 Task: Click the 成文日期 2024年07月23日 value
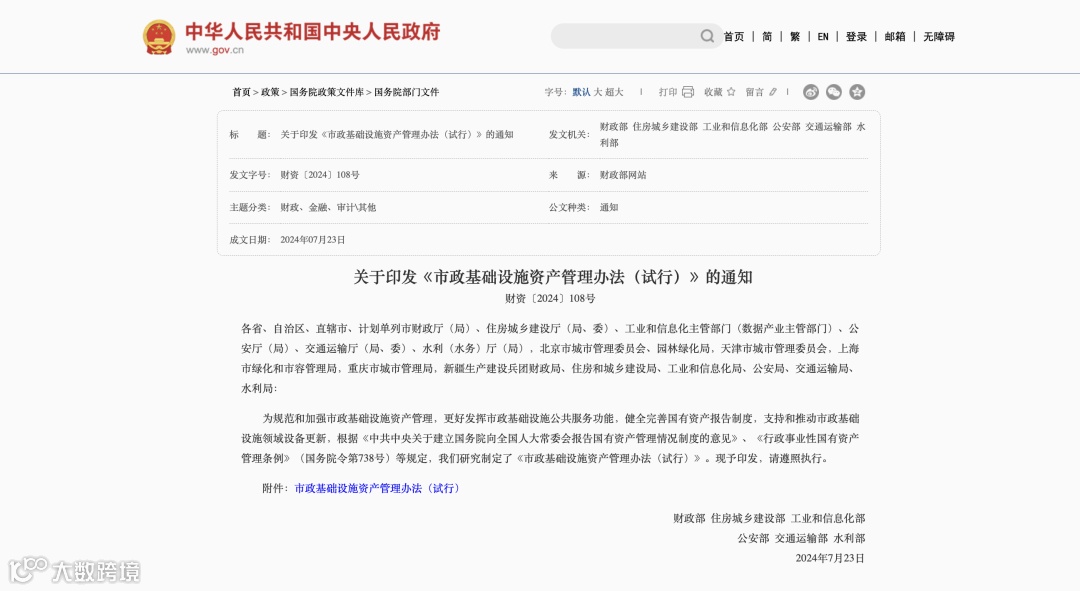313,240
